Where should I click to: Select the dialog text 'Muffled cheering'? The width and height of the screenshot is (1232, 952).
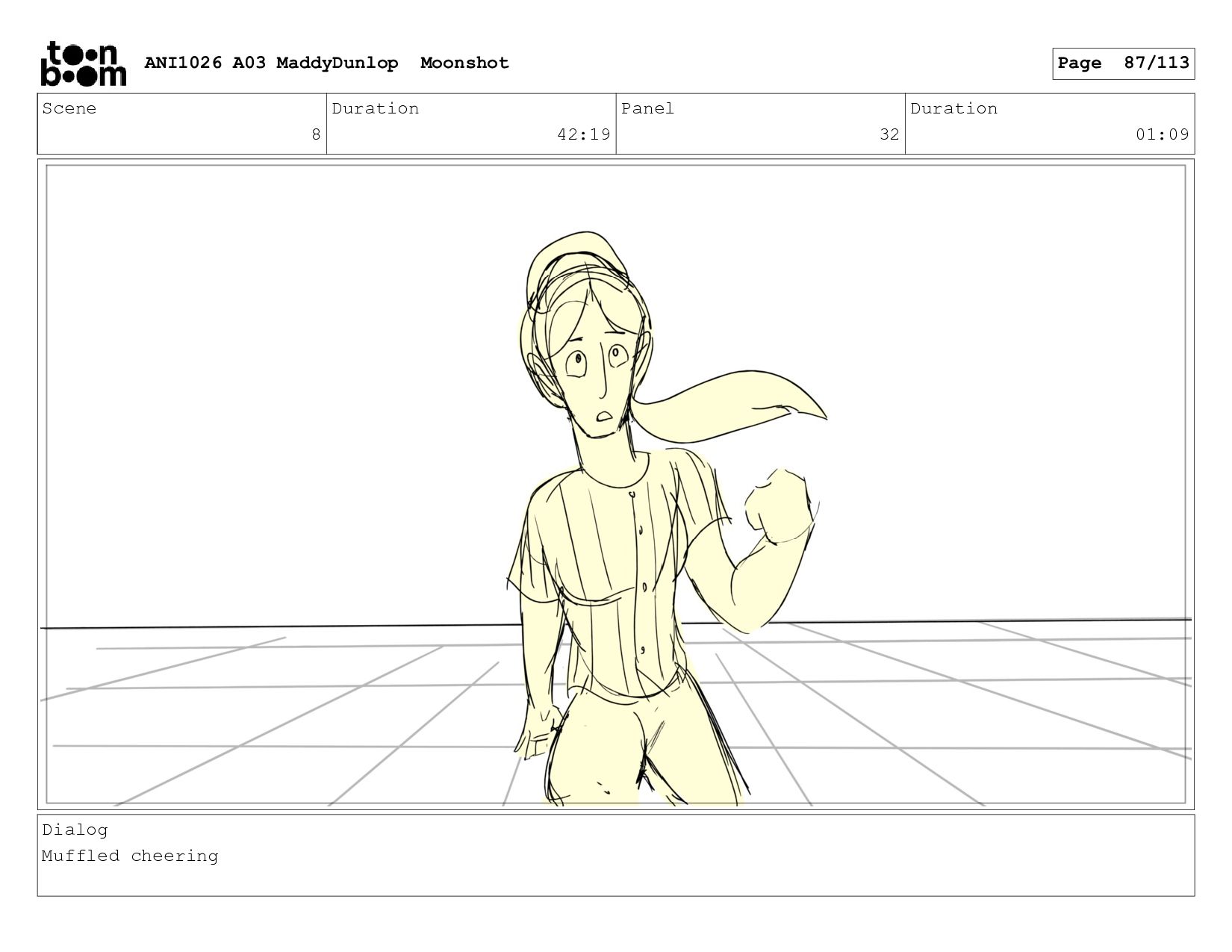click(x=130, y=856)
